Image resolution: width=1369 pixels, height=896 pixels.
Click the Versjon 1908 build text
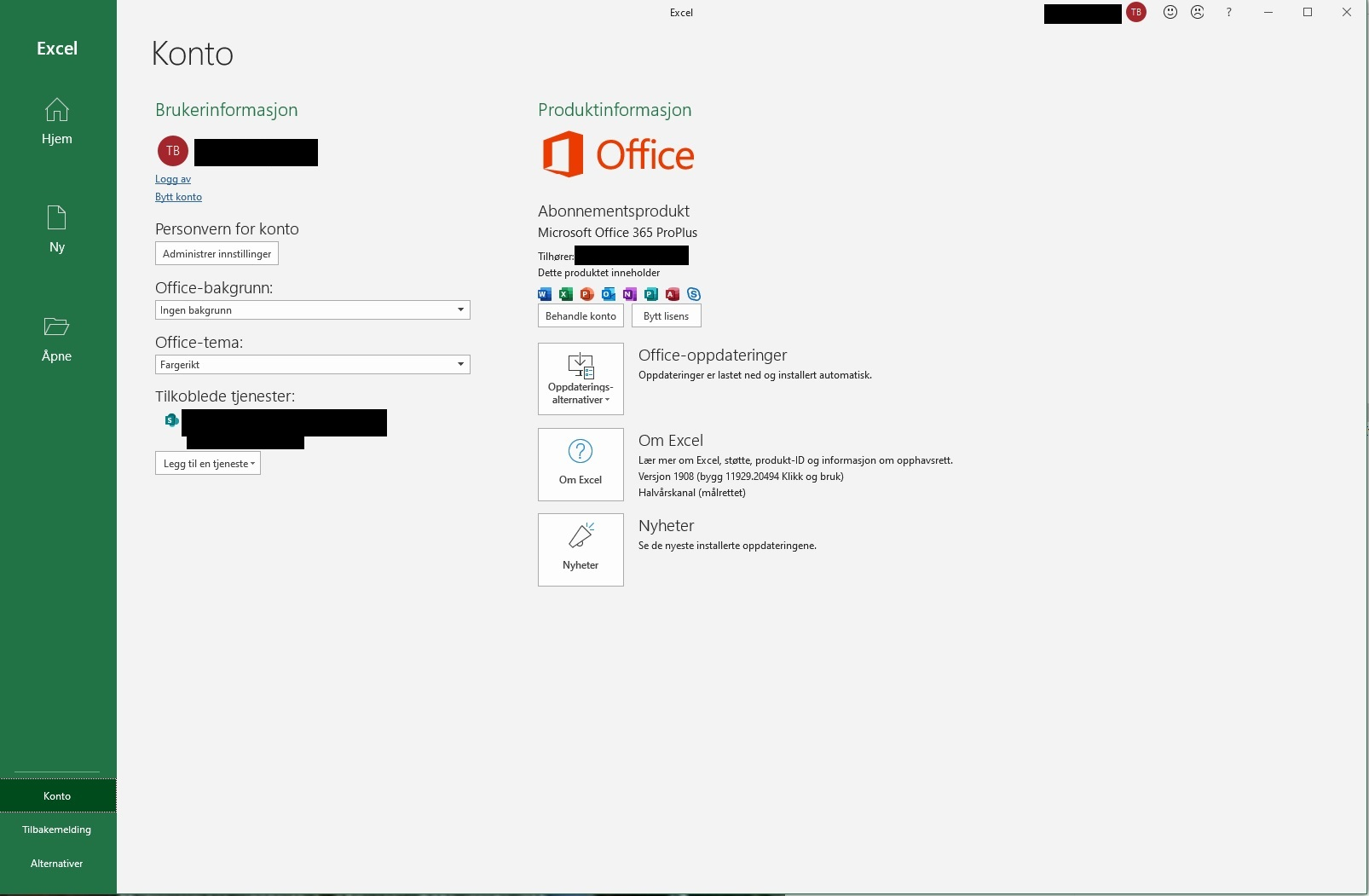741,477
